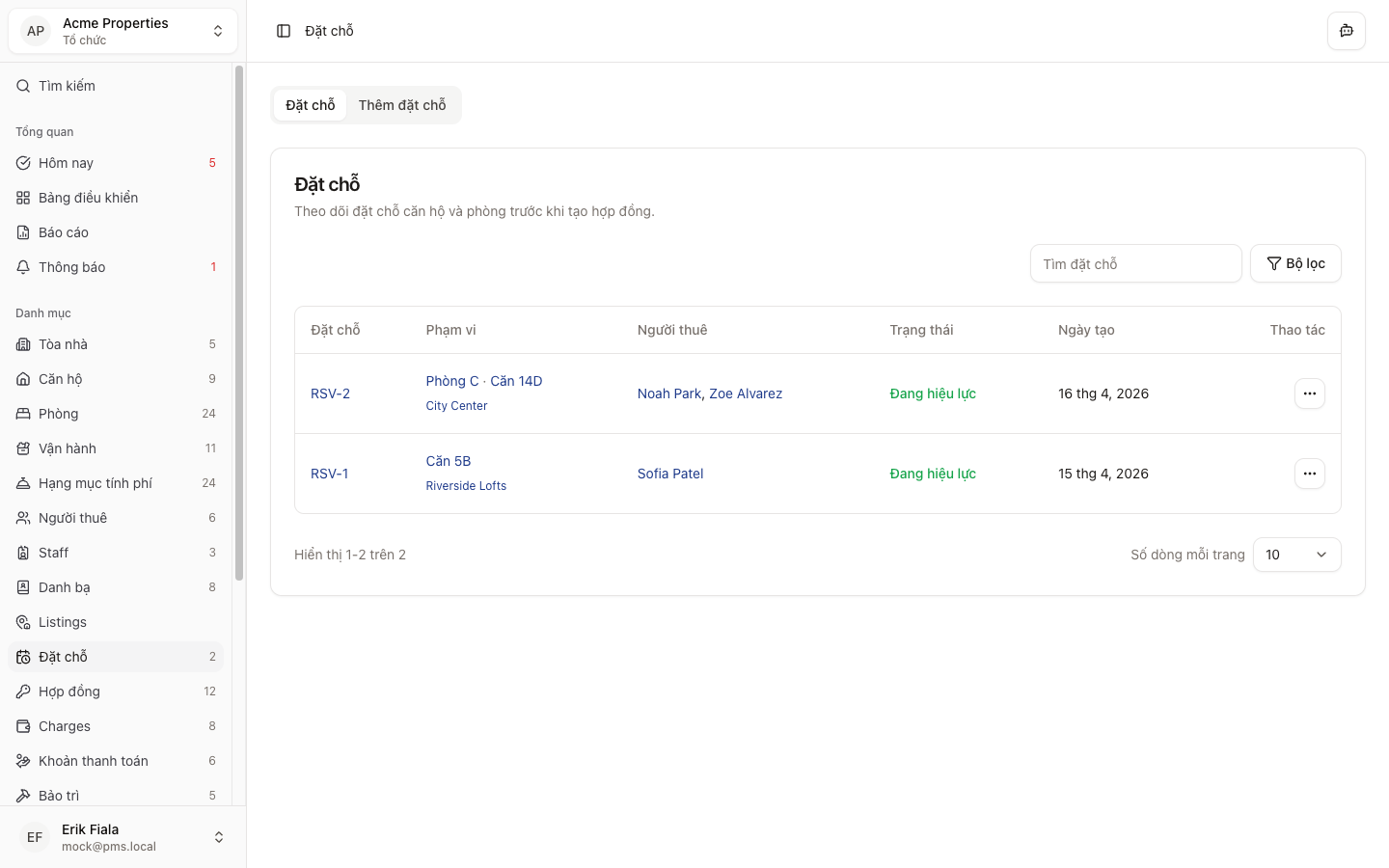The height and width of the screenshot is (868, 1389).
Task: Click the Tìm đặt chỗ search field
Action: [1135, 263]
